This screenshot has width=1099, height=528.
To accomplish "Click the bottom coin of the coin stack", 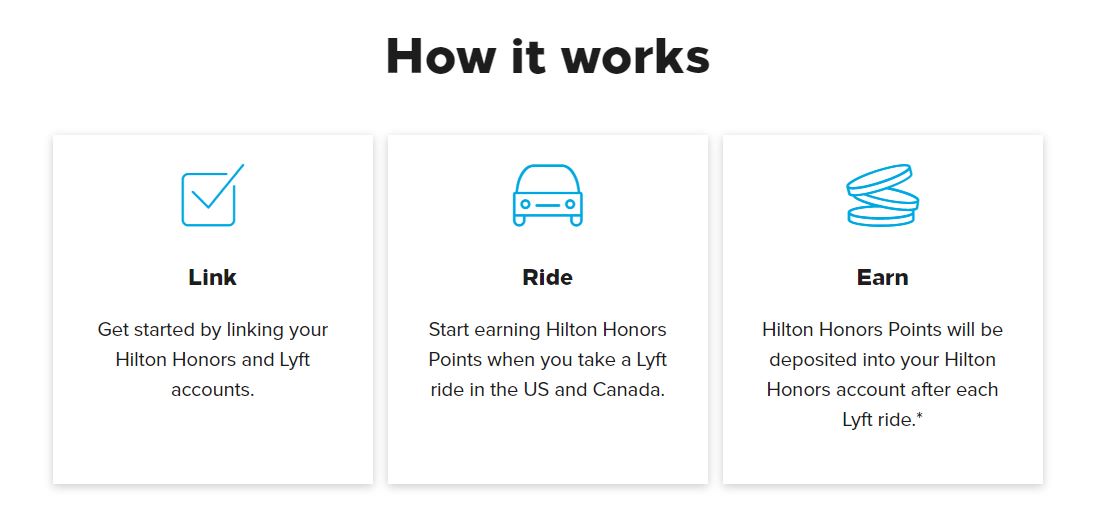I will pyautogui.click(x=881, y=216).
